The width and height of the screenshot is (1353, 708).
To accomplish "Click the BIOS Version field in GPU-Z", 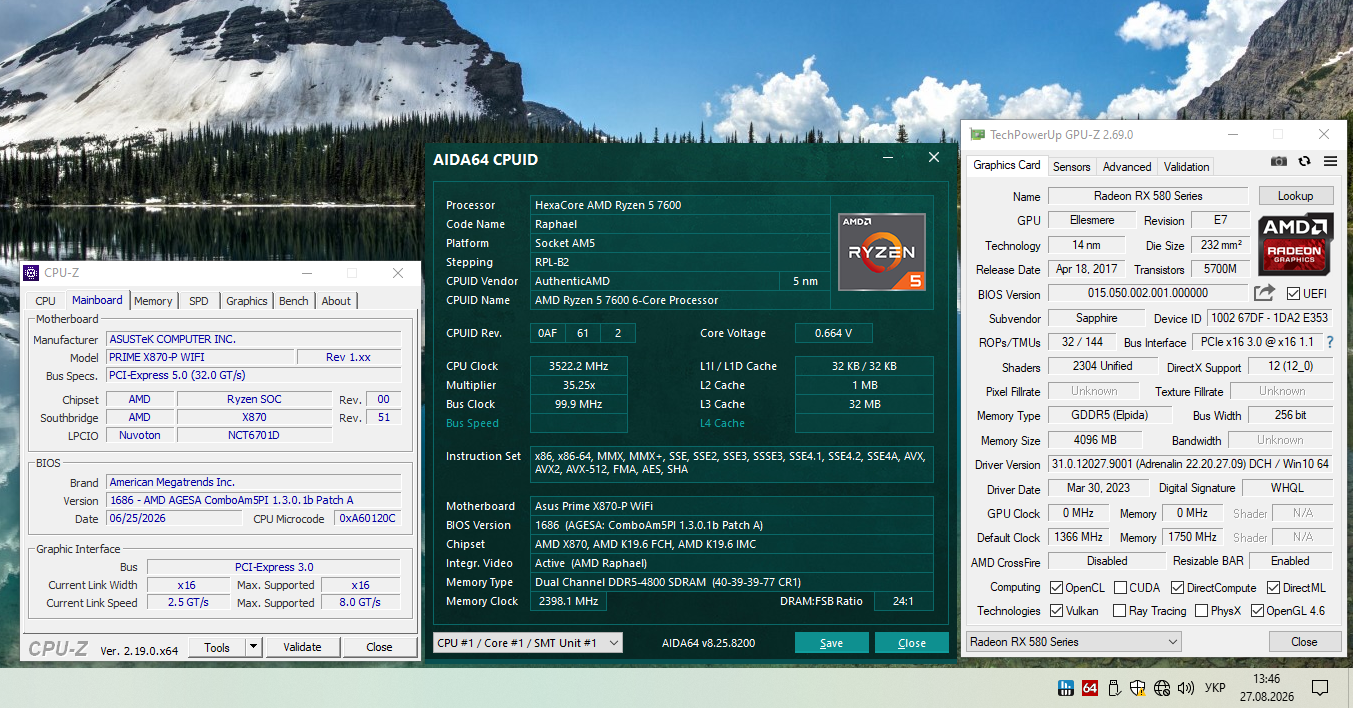I will tap(1148, 294).
